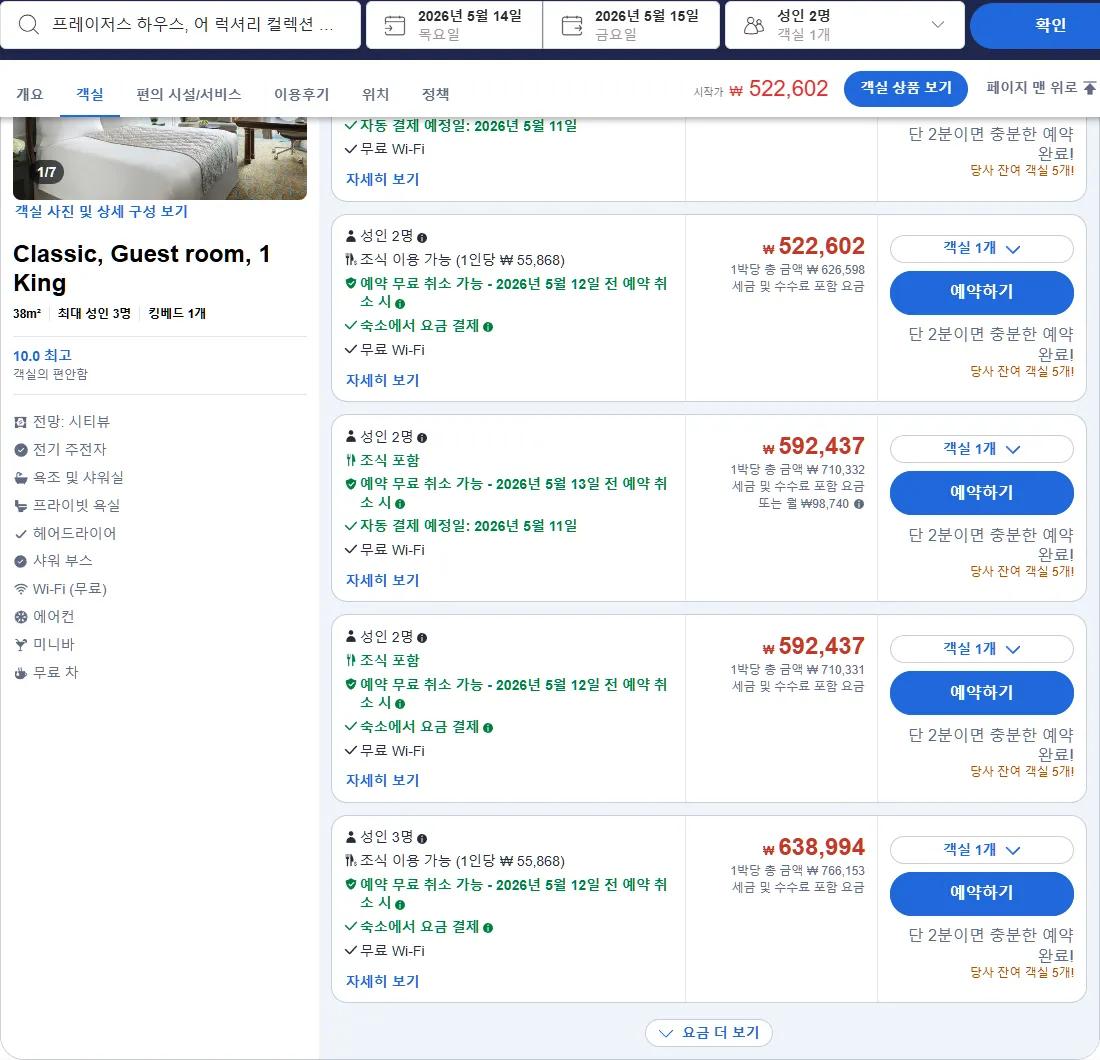Open the 정책 tab
This screenshot has width=1100, height=1060.
(x=436, y=94)
